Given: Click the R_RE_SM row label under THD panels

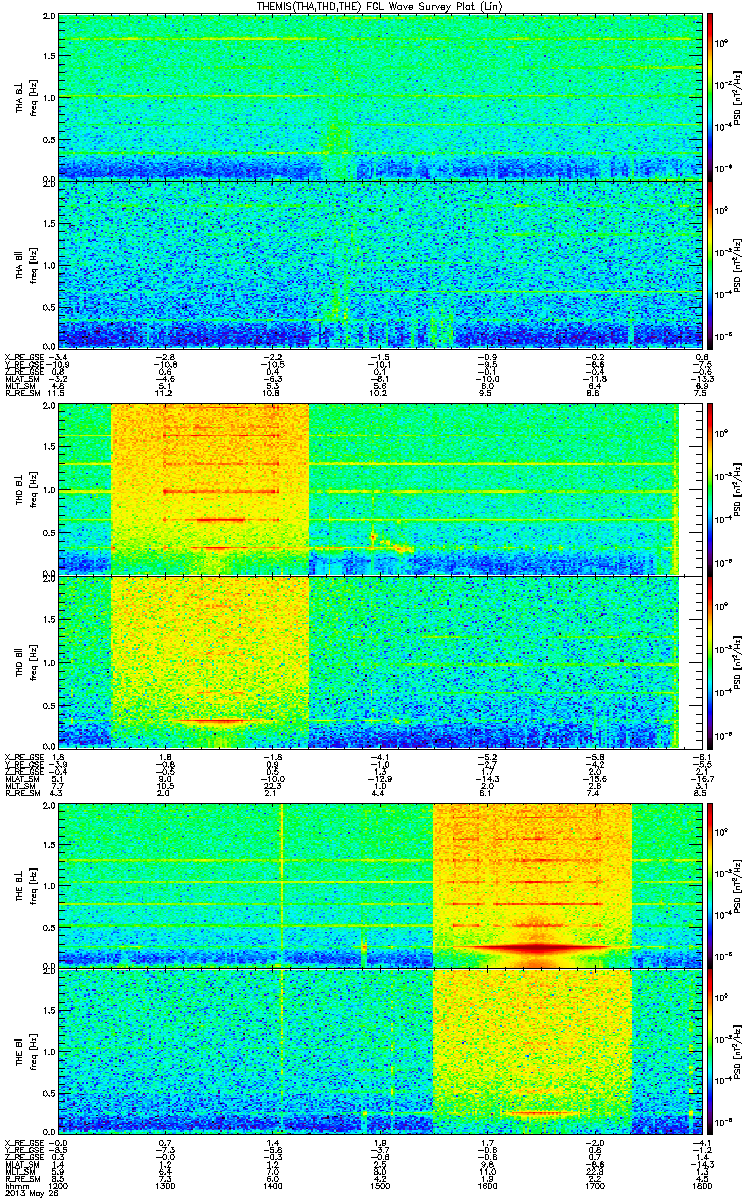Looking at the screenshot, I should pyautogui.click(x=24, y=791).
